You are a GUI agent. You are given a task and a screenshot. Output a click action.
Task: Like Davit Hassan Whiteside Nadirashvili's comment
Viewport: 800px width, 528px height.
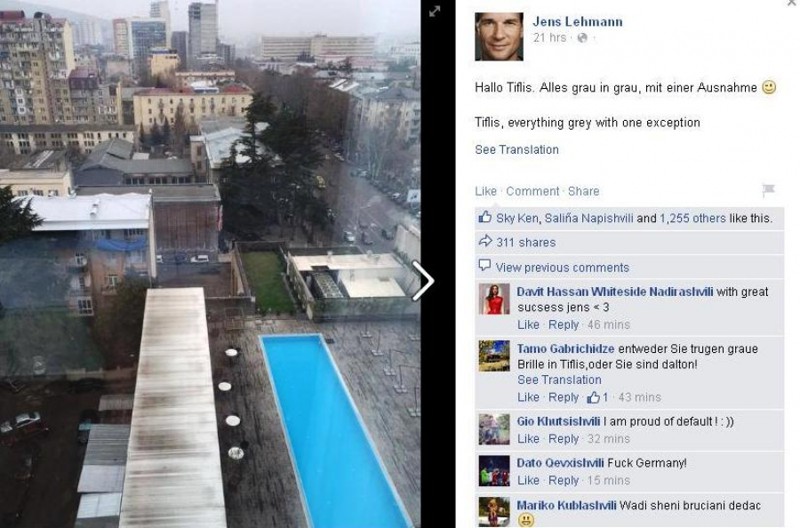(x=528, y=325)
